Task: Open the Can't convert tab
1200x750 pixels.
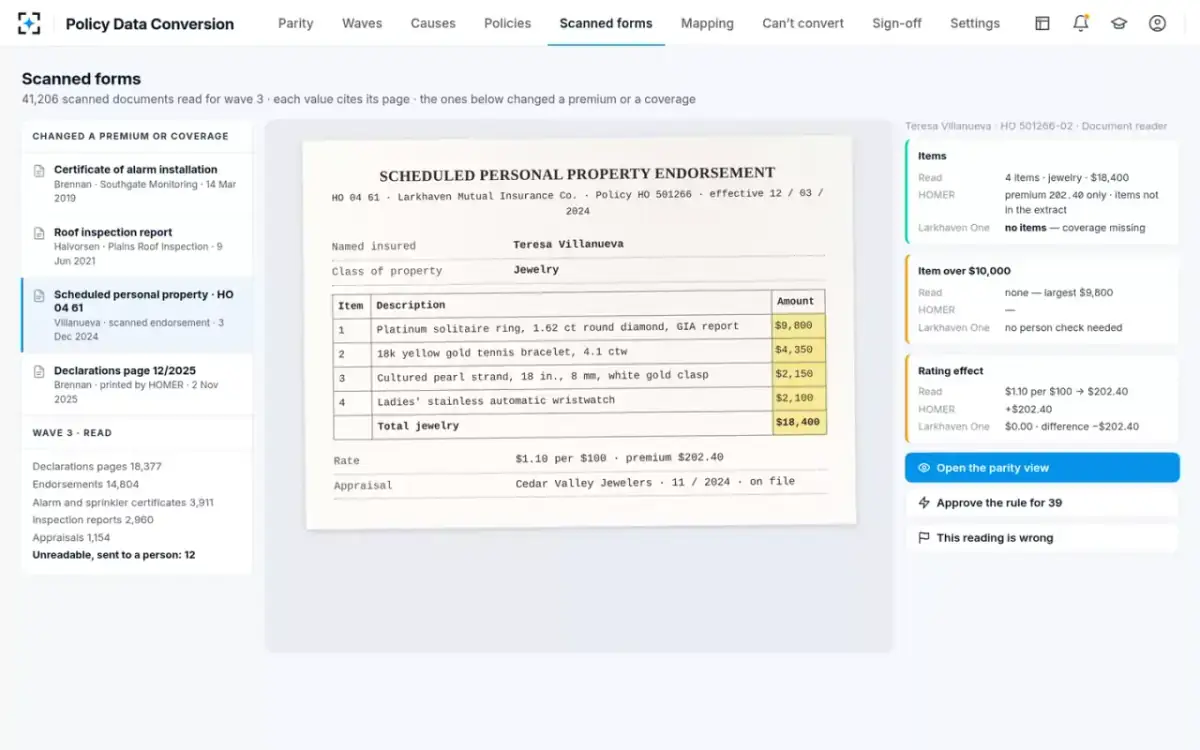Action: tap(803, 23)
